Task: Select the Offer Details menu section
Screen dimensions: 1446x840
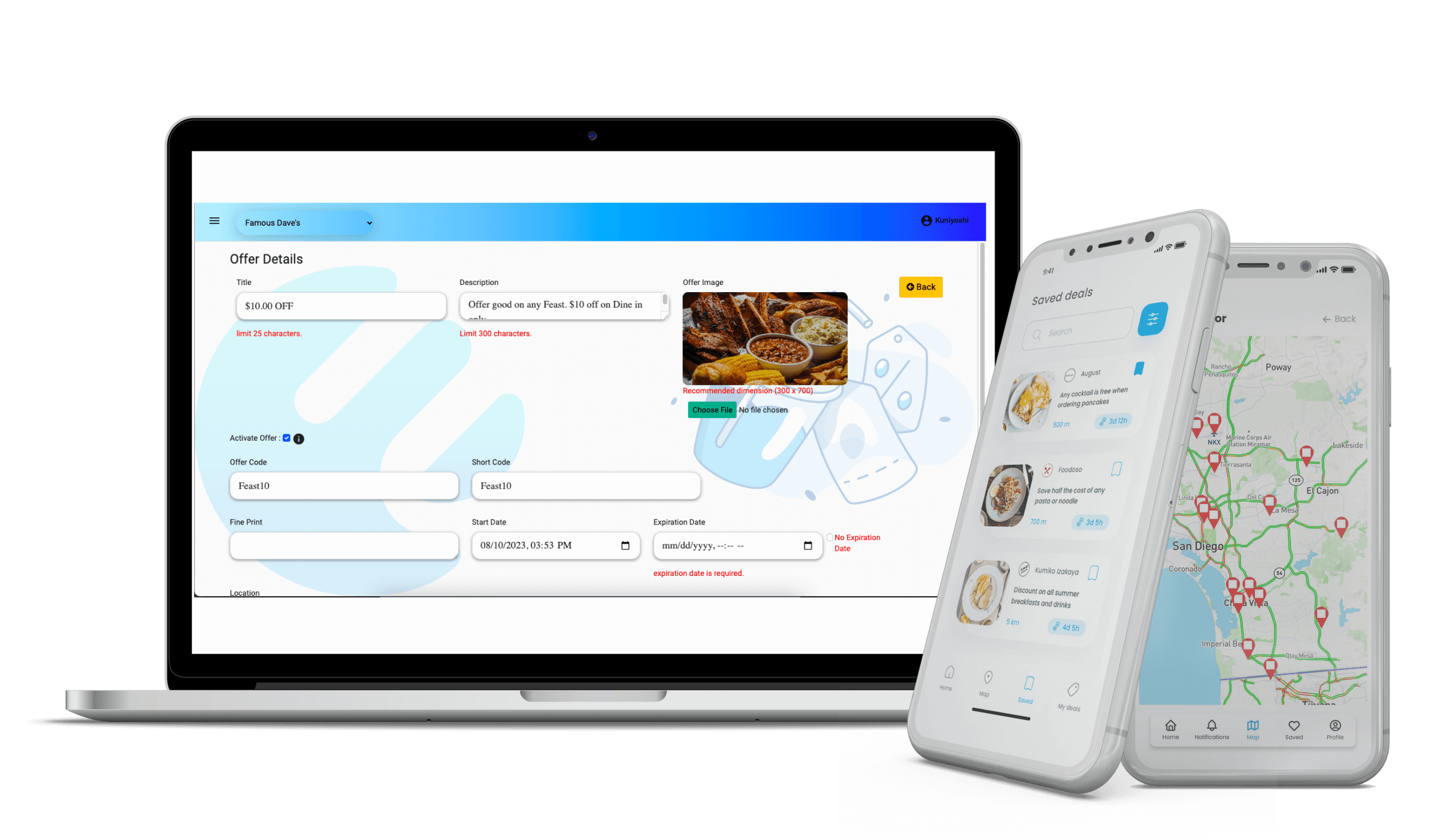Action: click(x=264, y=259)
